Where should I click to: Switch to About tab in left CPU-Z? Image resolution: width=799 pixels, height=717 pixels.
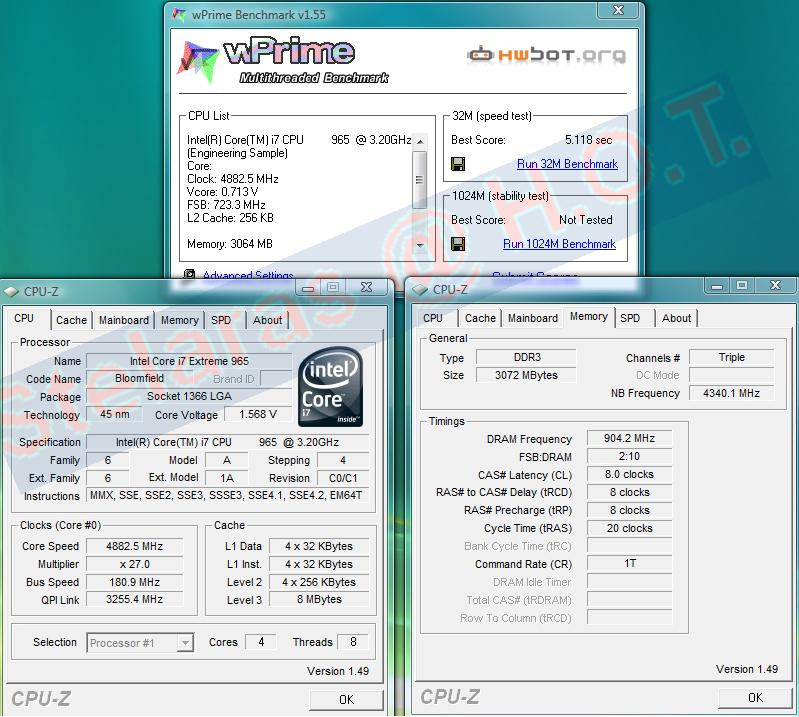pos(268,320)
